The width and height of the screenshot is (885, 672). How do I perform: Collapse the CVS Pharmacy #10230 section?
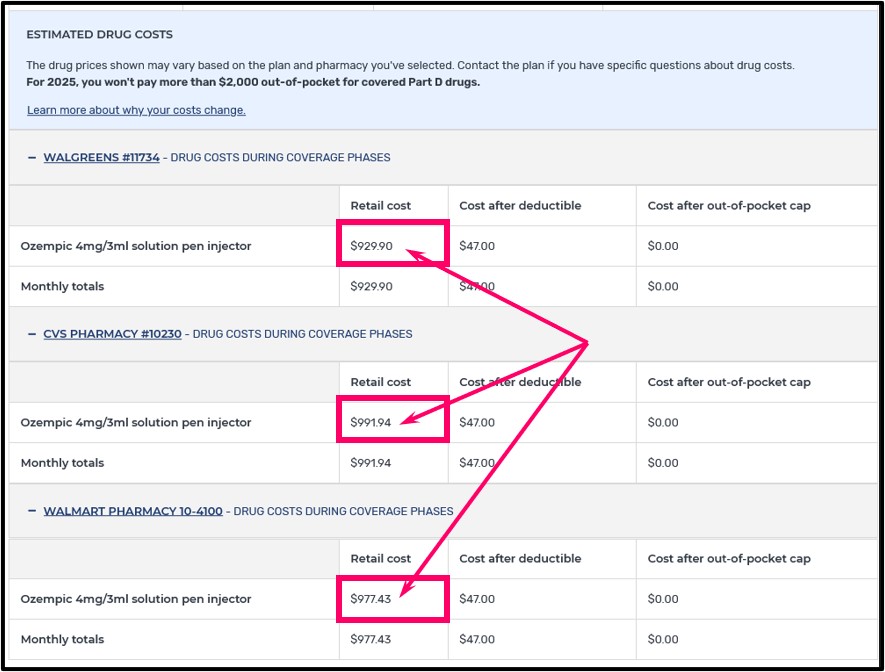[x=32, y=334]
